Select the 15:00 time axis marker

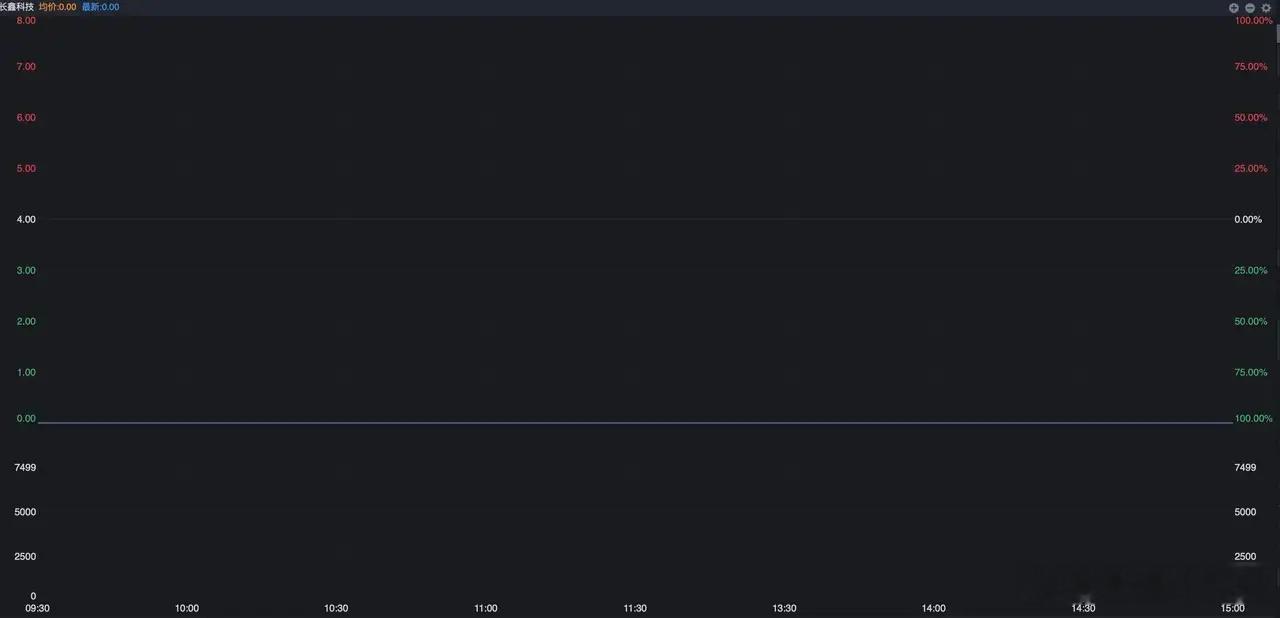pos(1233,608)
